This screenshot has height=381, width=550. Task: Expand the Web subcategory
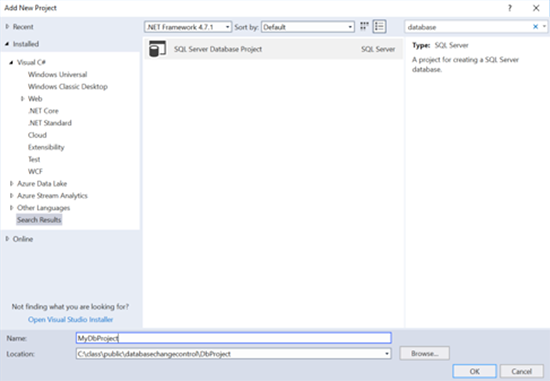pos(22,99)
